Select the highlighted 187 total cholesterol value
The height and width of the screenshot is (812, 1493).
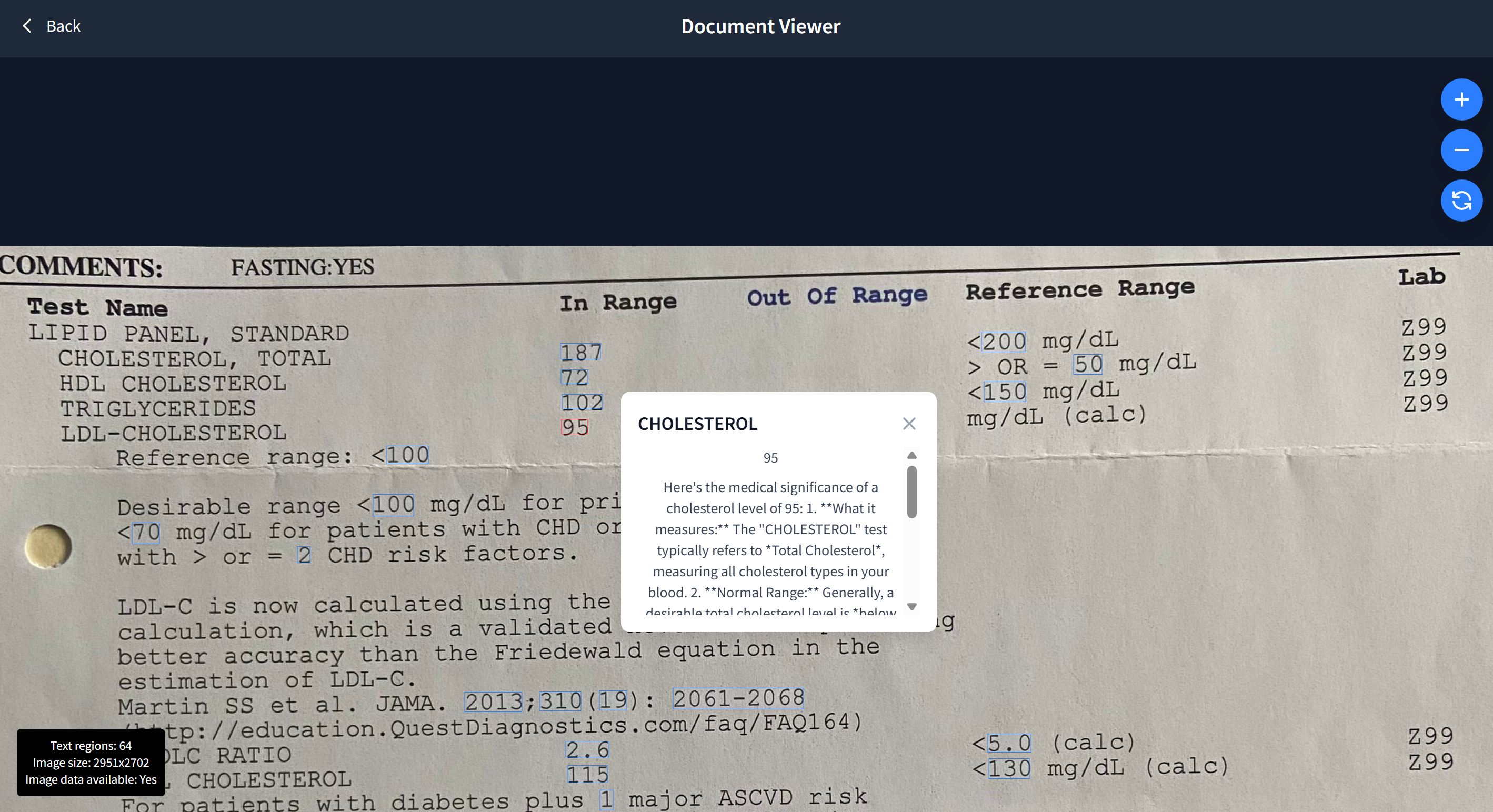pyautogui.click(x=581, y=352)
